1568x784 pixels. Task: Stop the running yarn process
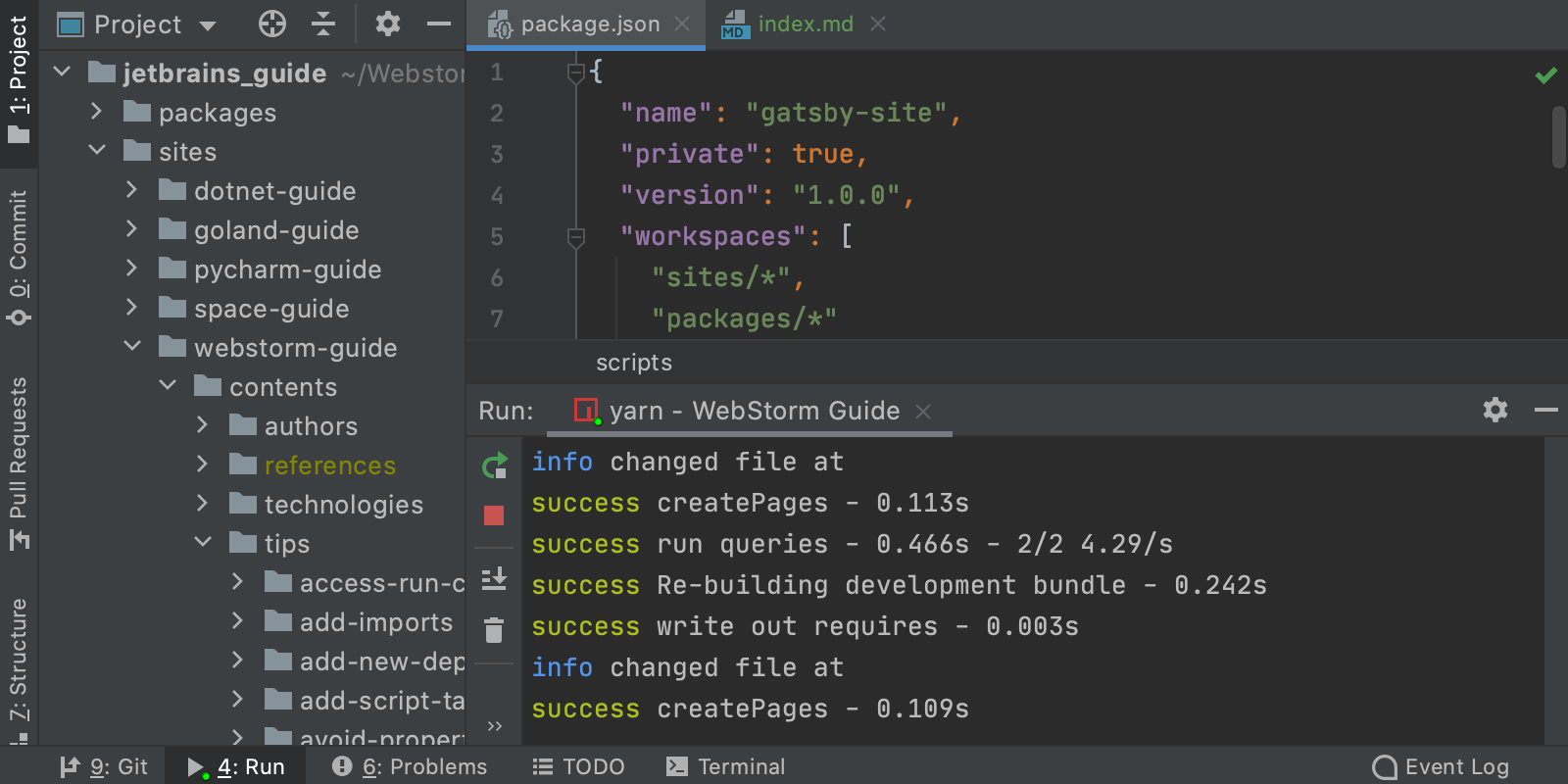494,515
